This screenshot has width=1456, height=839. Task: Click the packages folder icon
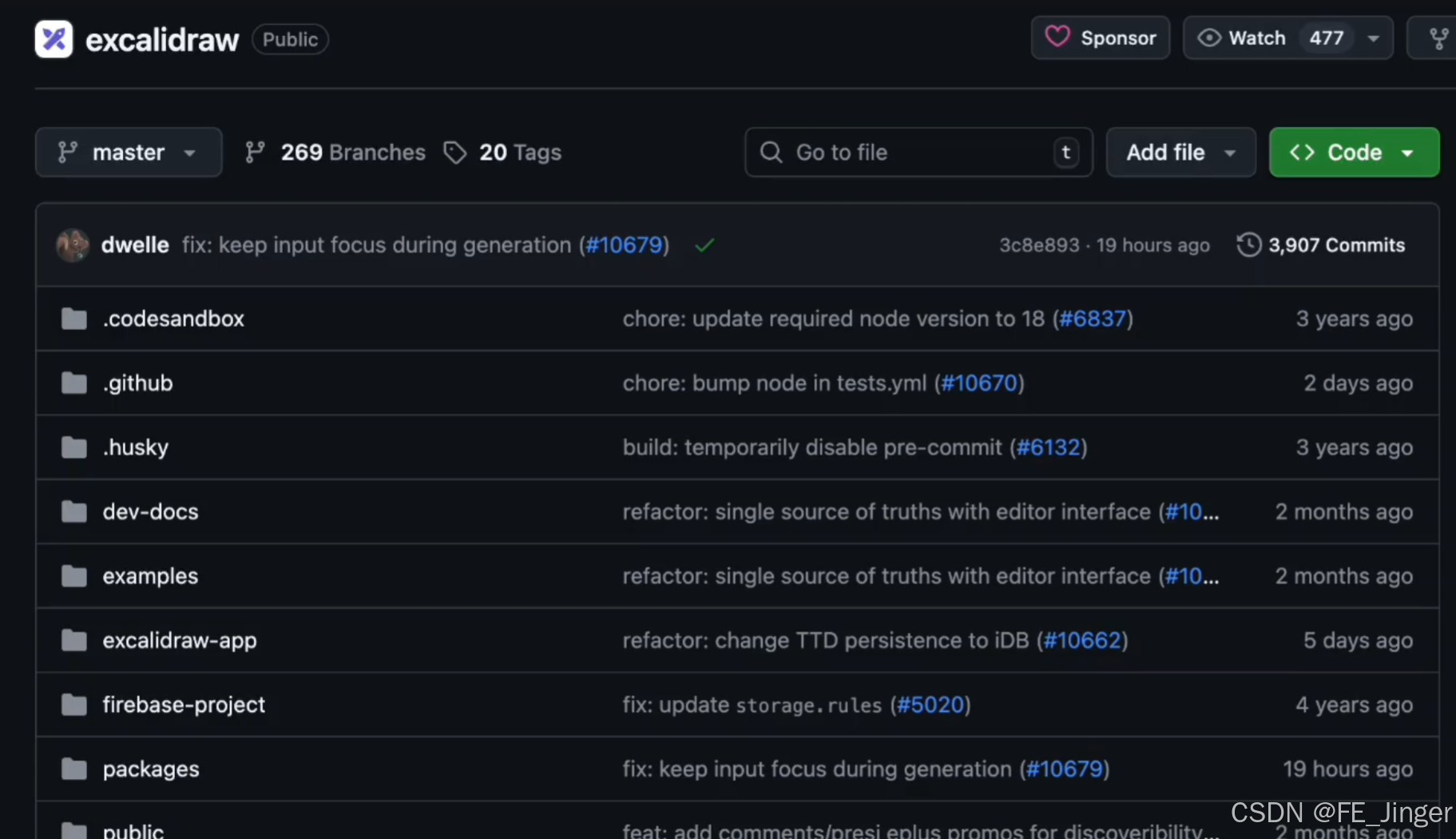[74, 769]
